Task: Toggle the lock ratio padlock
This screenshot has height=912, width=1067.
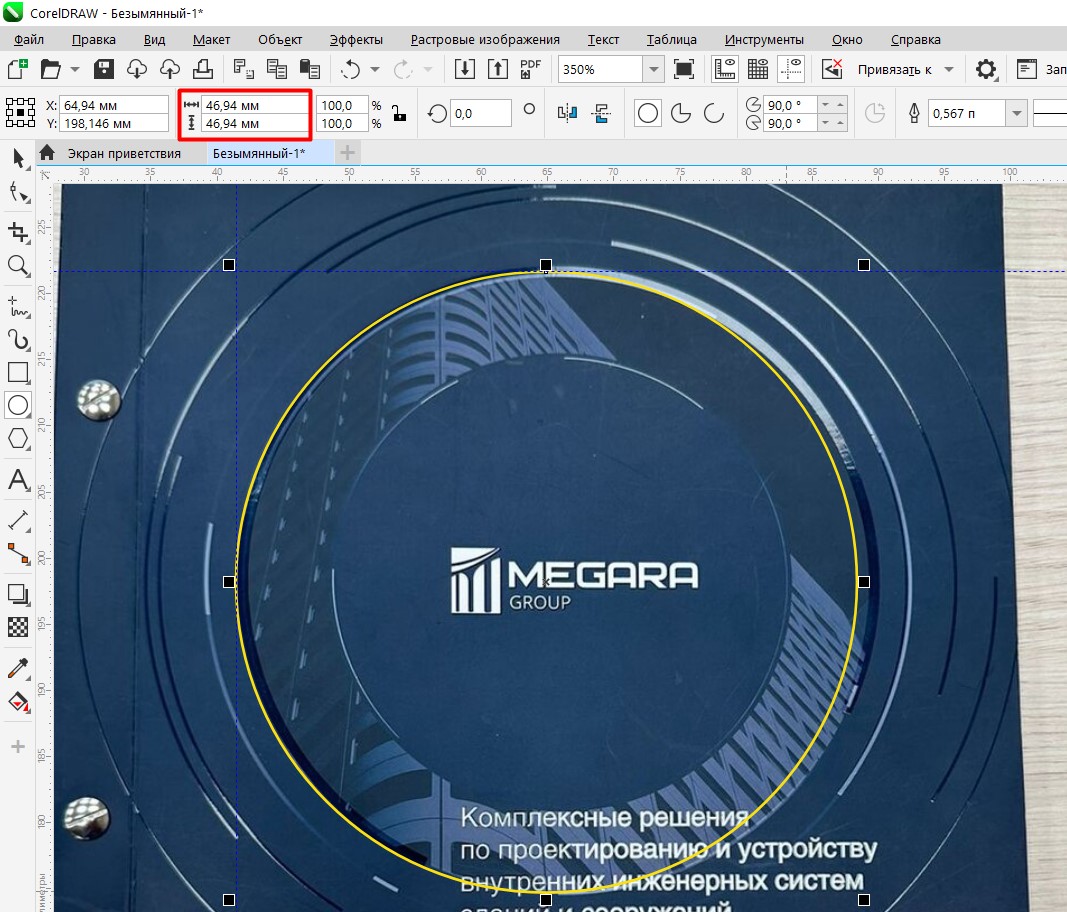Action: click(399, 113)
